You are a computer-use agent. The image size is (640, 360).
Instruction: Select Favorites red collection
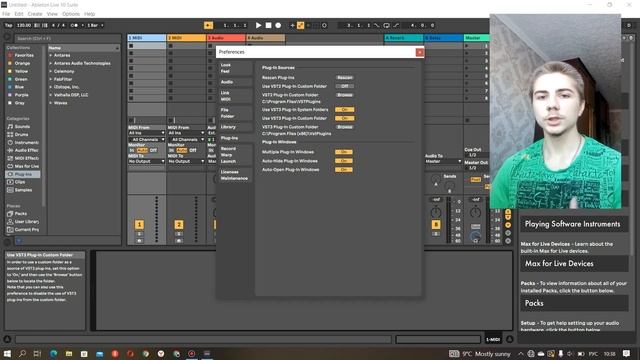tap(24, 55)
